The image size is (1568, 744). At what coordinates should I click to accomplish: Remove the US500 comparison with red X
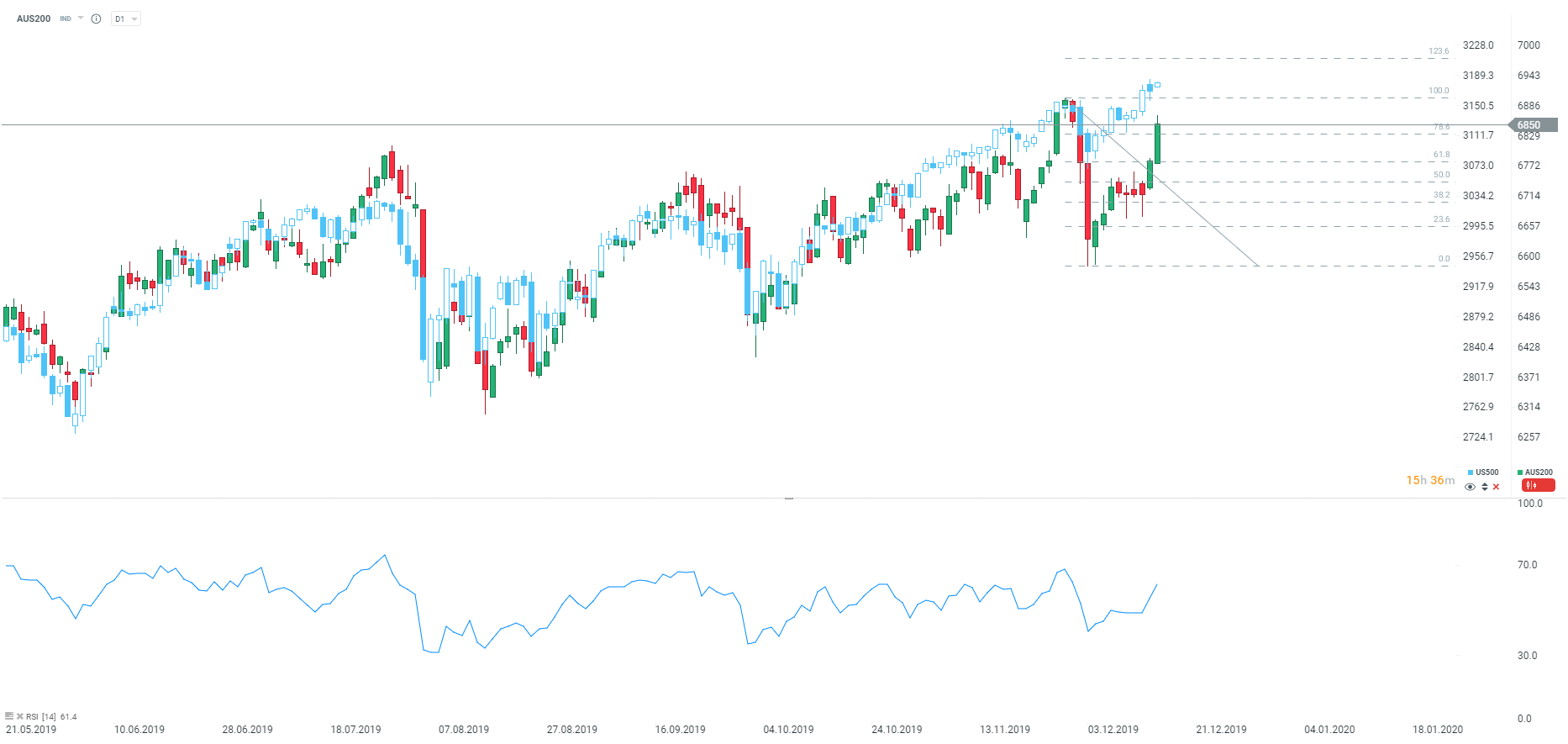(1496, 487)
